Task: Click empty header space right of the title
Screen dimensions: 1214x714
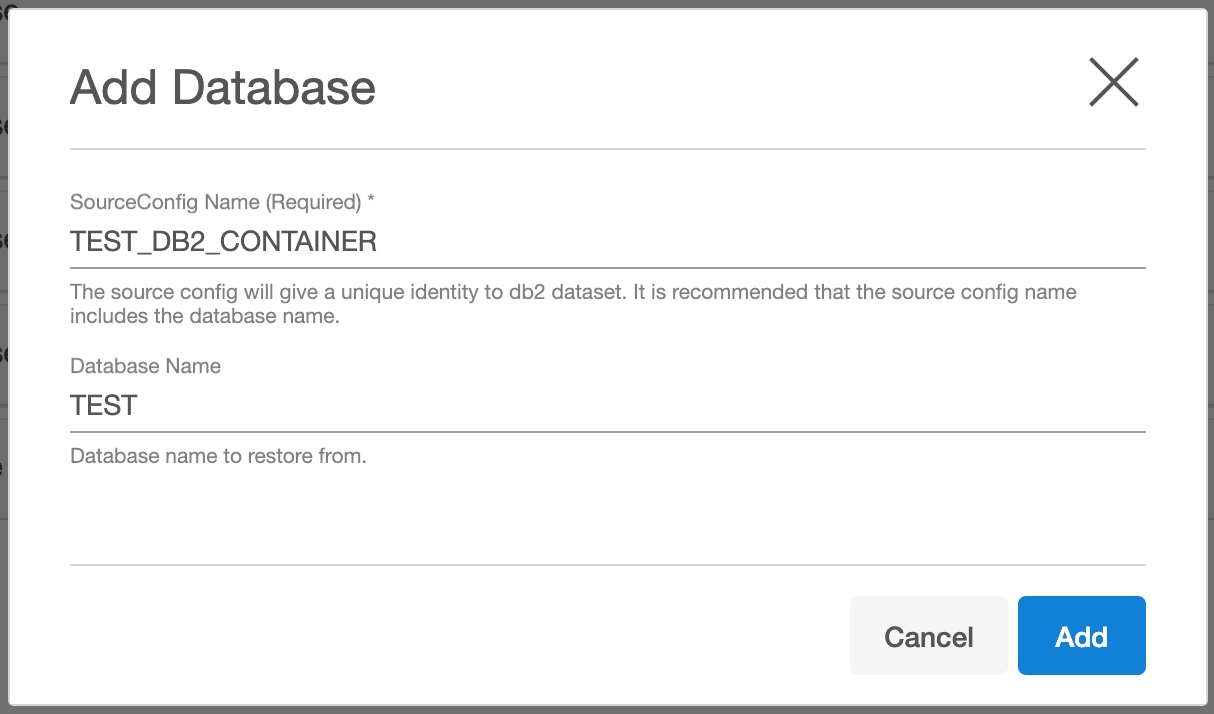Action: 730,88
